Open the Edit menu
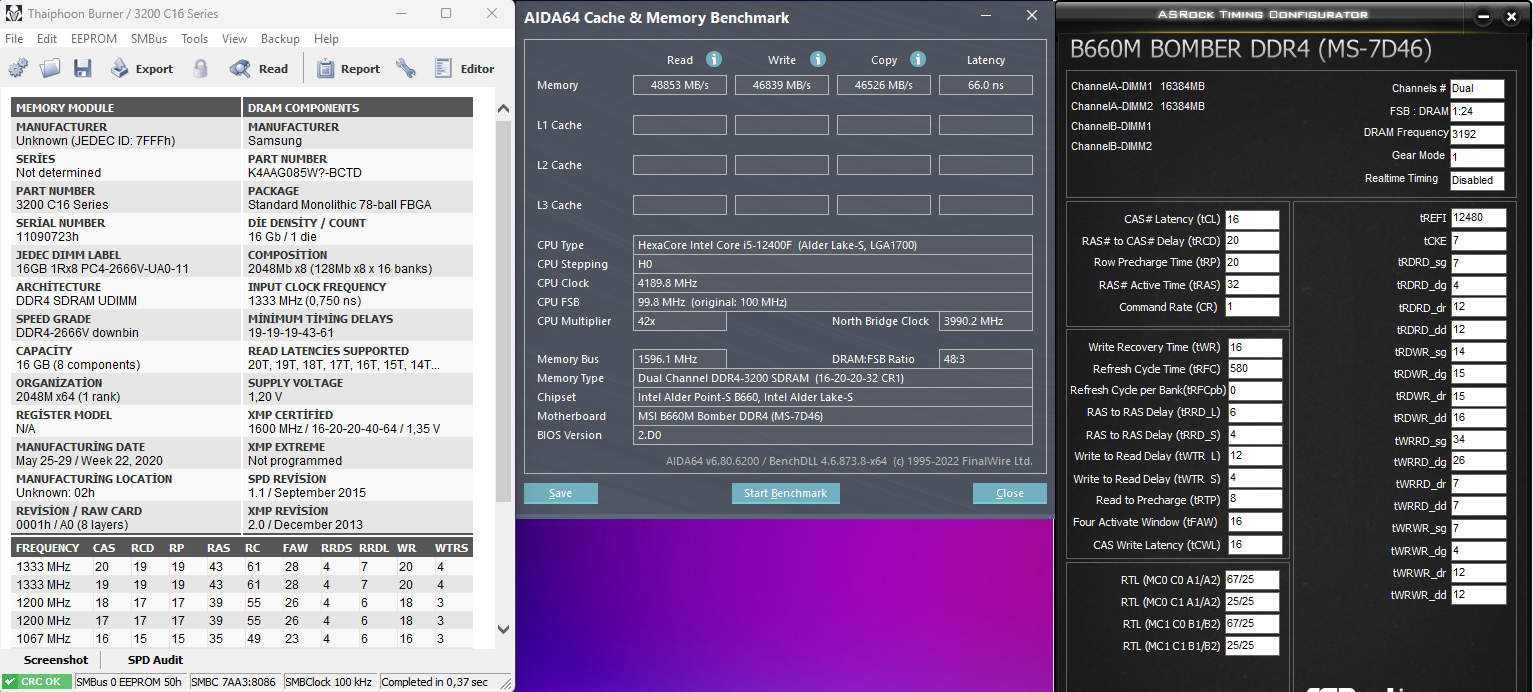 tap(47, 39)
